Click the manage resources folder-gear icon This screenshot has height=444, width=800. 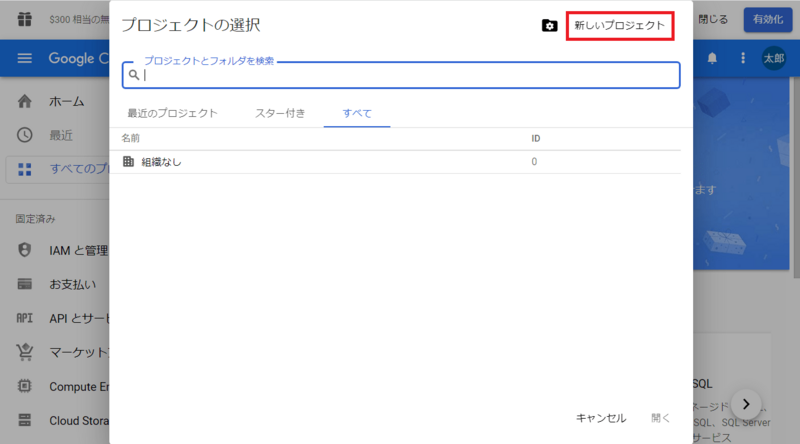[x=549, y=26]
